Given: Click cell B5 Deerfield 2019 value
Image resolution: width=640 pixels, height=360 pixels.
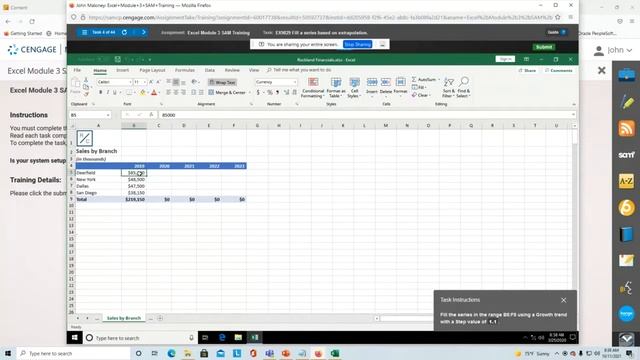Looking at the screenshot, I should click(x=134, y=173).
